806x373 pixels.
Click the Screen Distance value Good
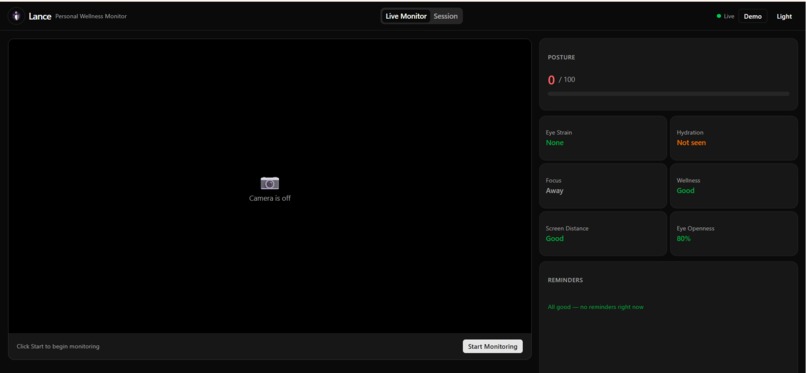point(555,238)
